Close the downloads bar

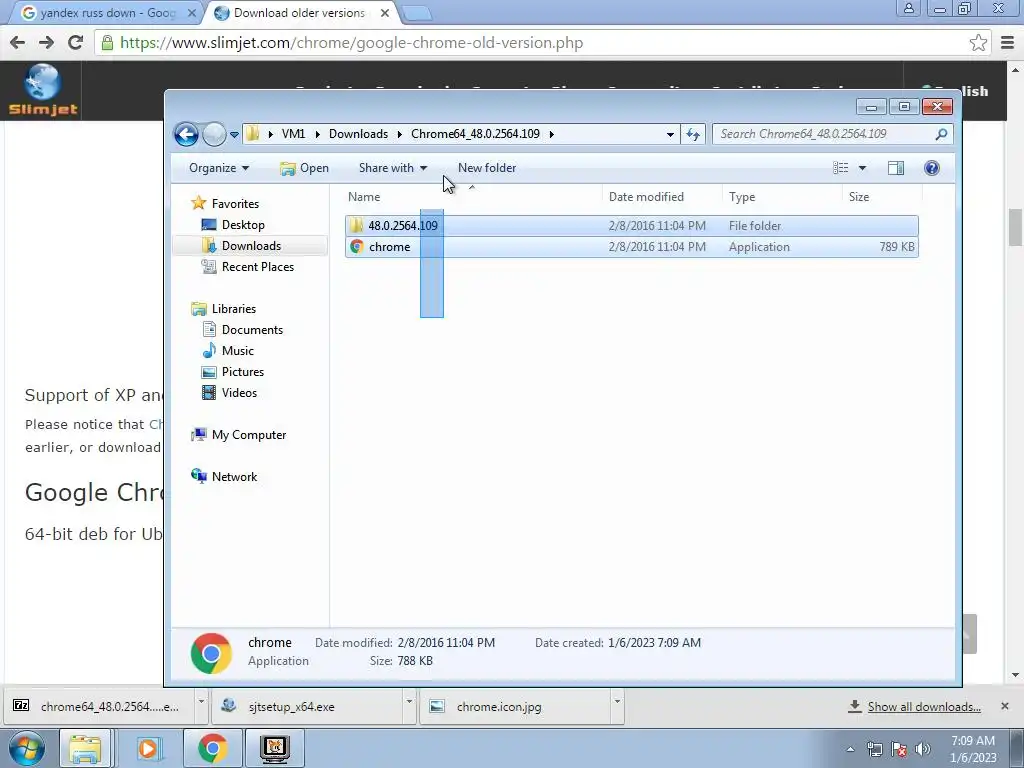[x=1004, y=706]
